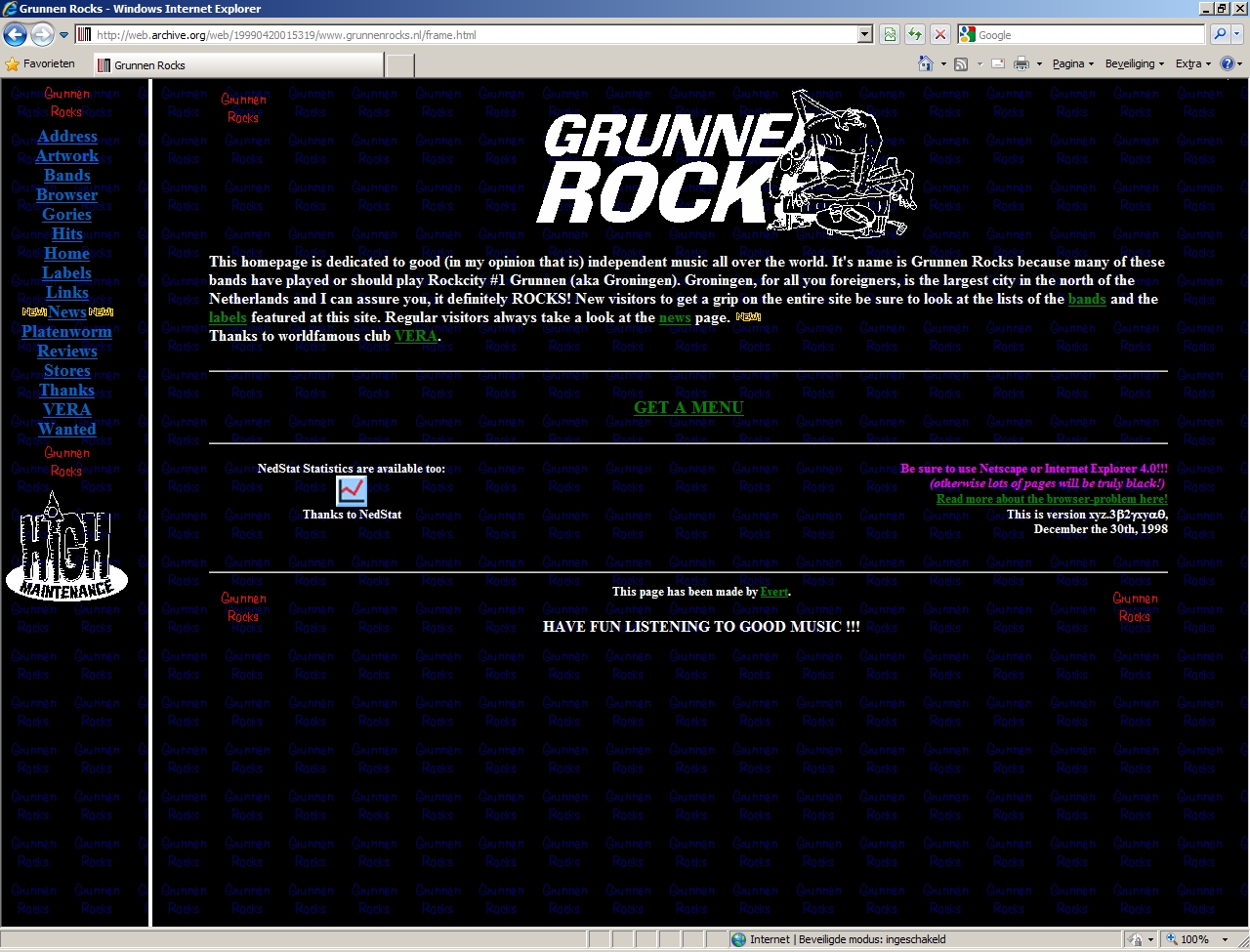Click the Compatibility View icon

[x=890, y=35]
